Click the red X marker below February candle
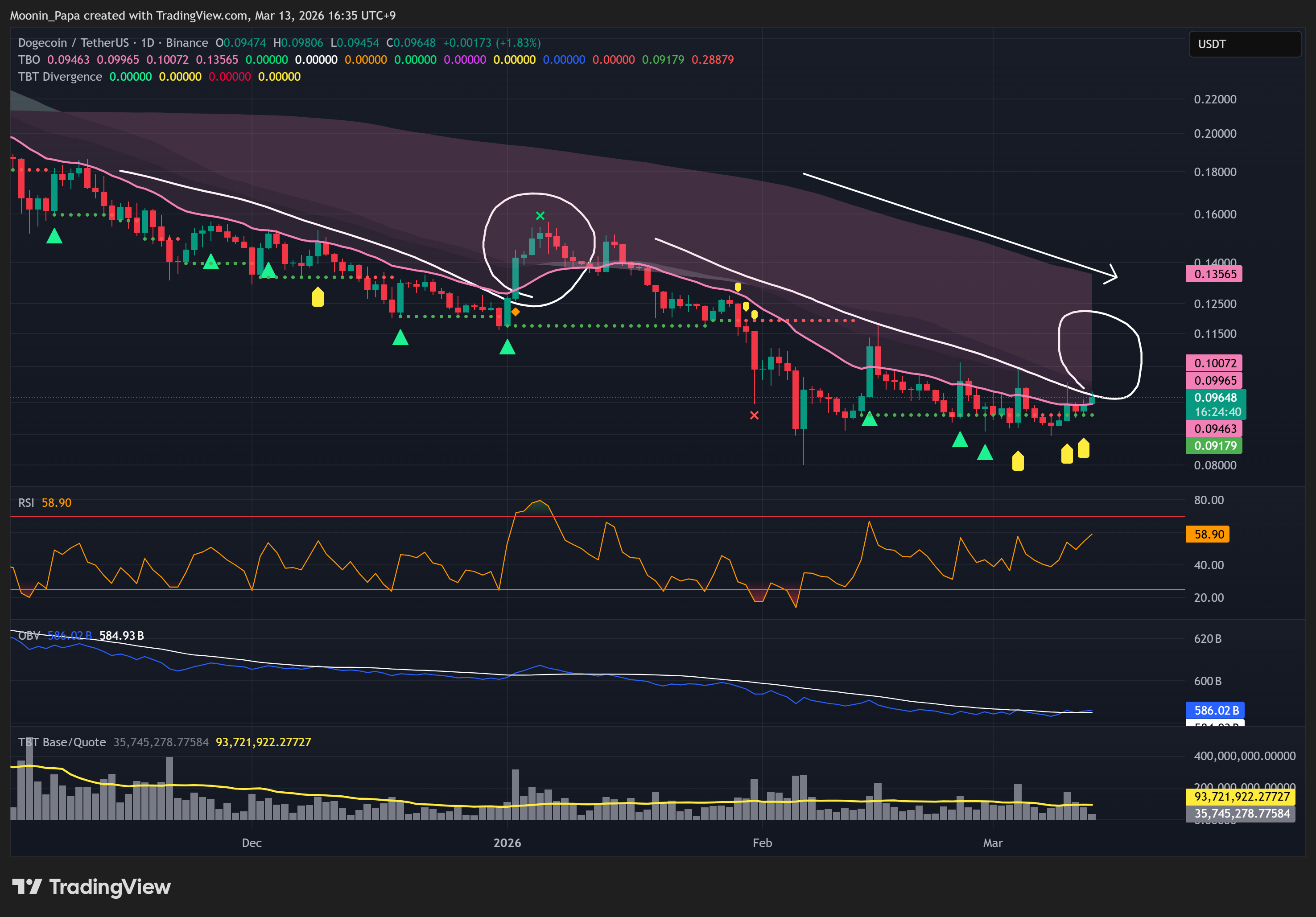 click(x=754, y=415)
